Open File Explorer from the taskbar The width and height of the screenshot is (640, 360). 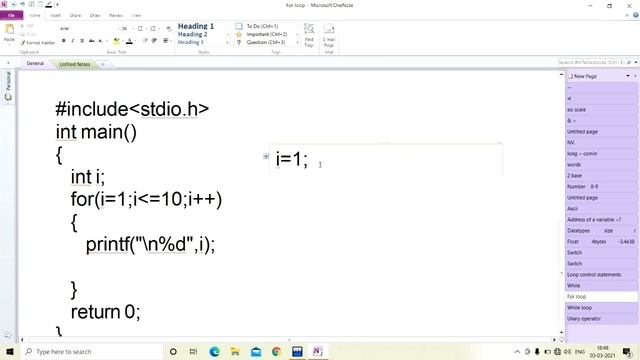(x=235, y=351)
